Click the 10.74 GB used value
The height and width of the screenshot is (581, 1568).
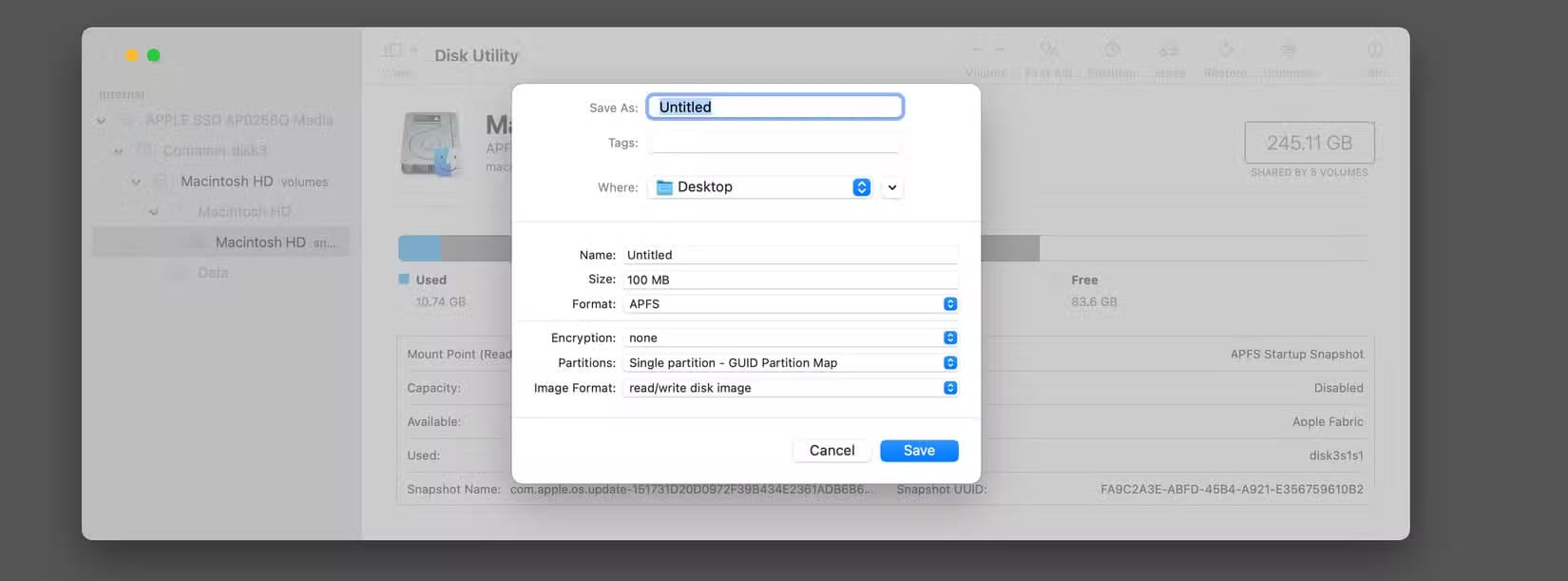440,301
